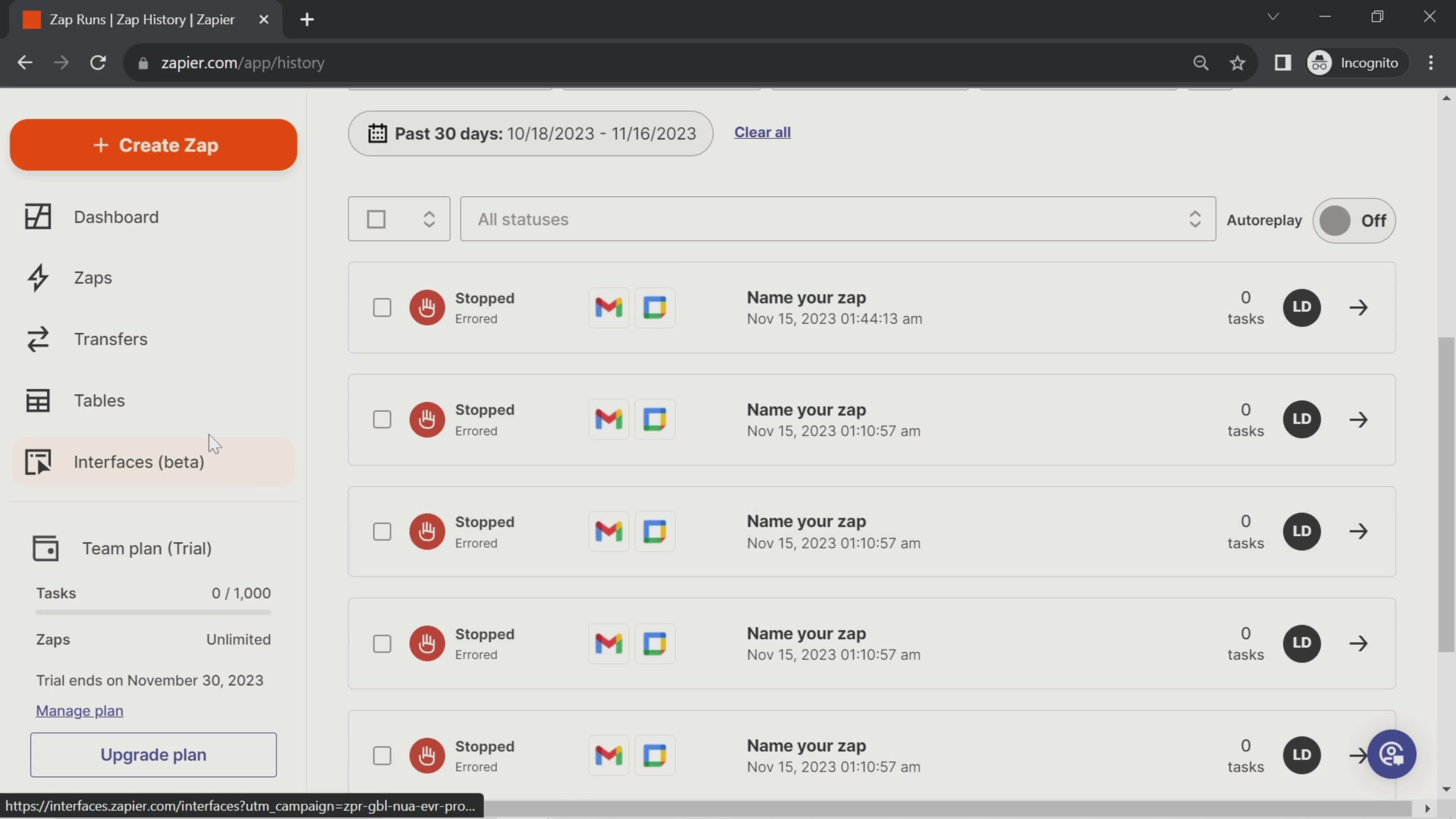The image size is (1456, 819).
Task: Open the run named at 01:44:13 am
Action: [872, 308]
